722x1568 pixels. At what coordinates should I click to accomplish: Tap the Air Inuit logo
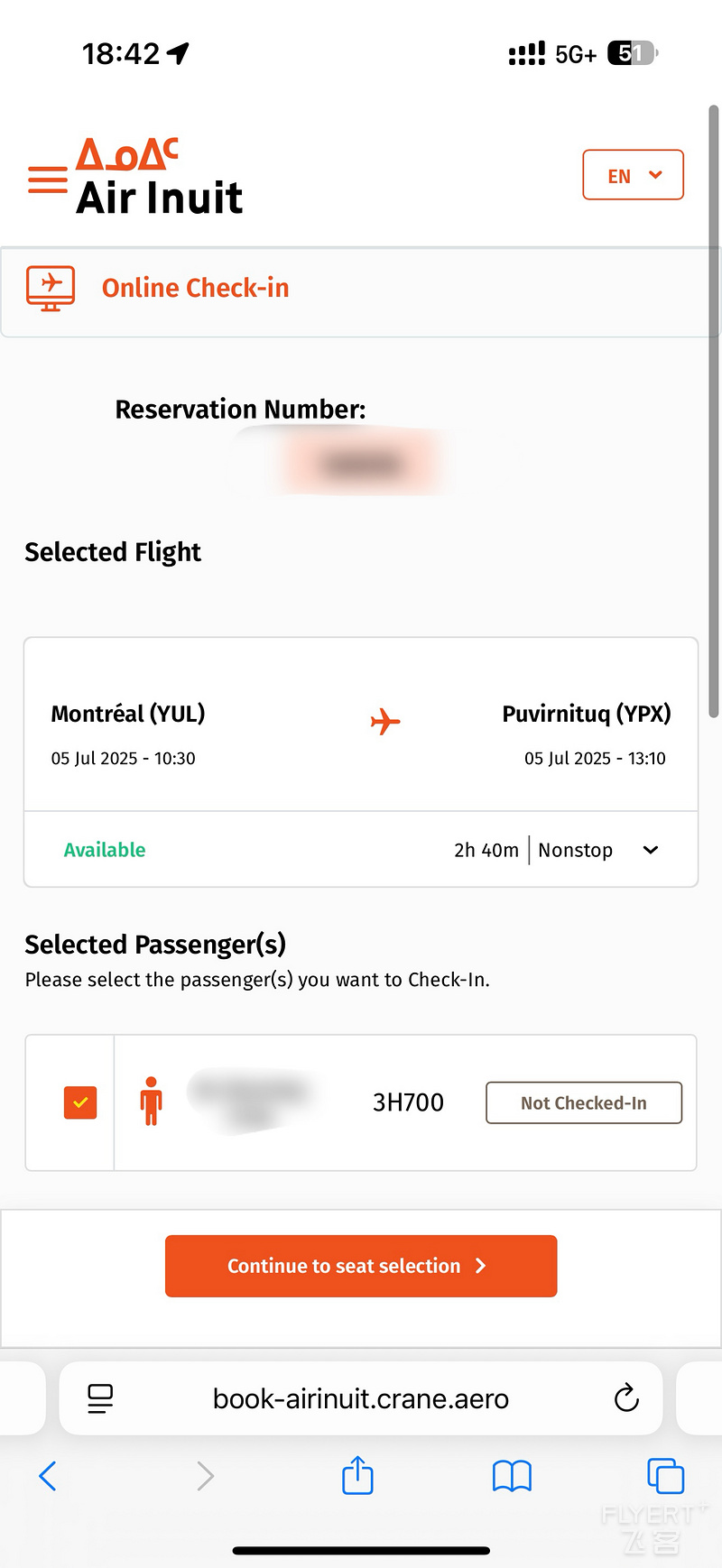tap(160, 177)
